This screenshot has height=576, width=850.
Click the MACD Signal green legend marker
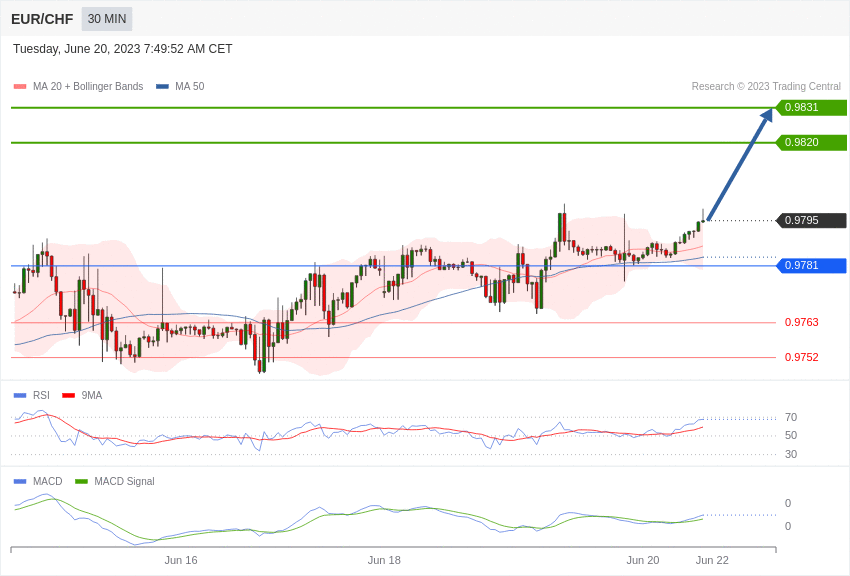[81, 482]
